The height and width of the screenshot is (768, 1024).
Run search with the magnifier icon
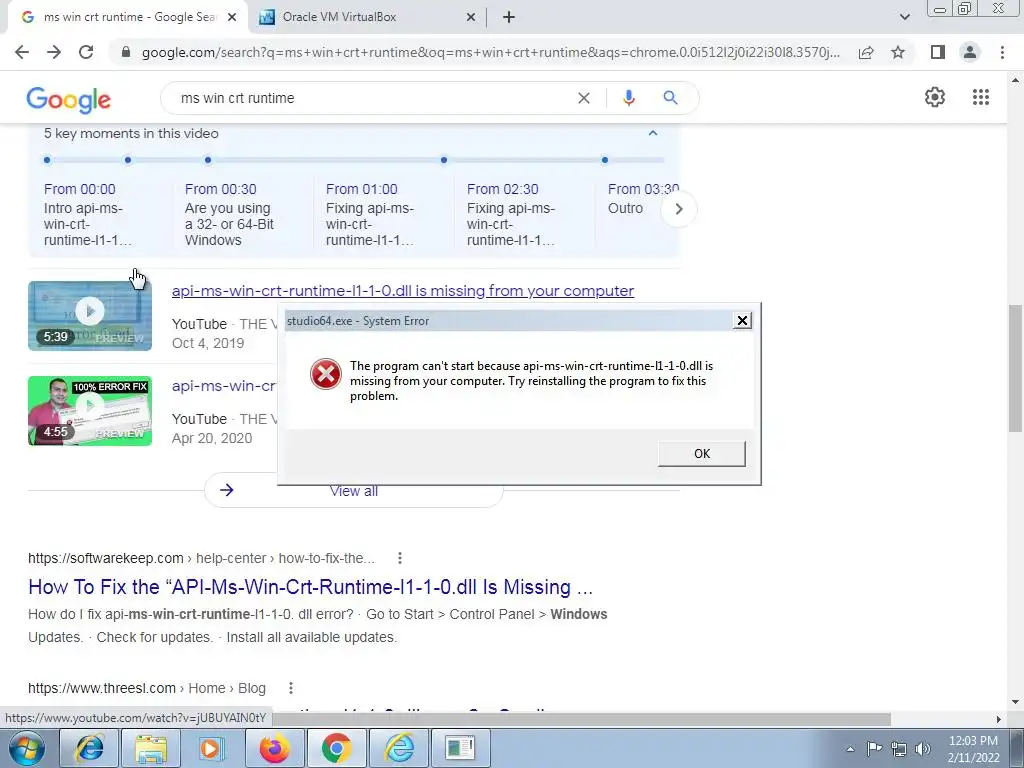tap(670, 98)
